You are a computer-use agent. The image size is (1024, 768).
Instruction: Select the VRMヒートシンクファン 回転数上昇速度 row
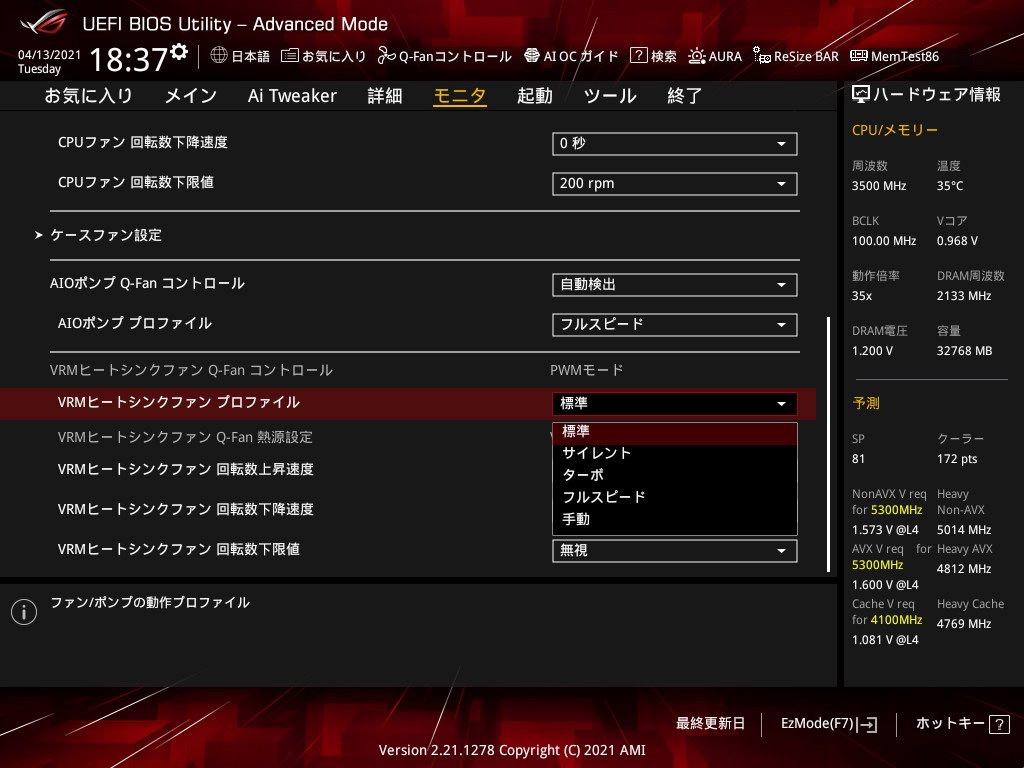pyautogui.click(x=185, y=470)
